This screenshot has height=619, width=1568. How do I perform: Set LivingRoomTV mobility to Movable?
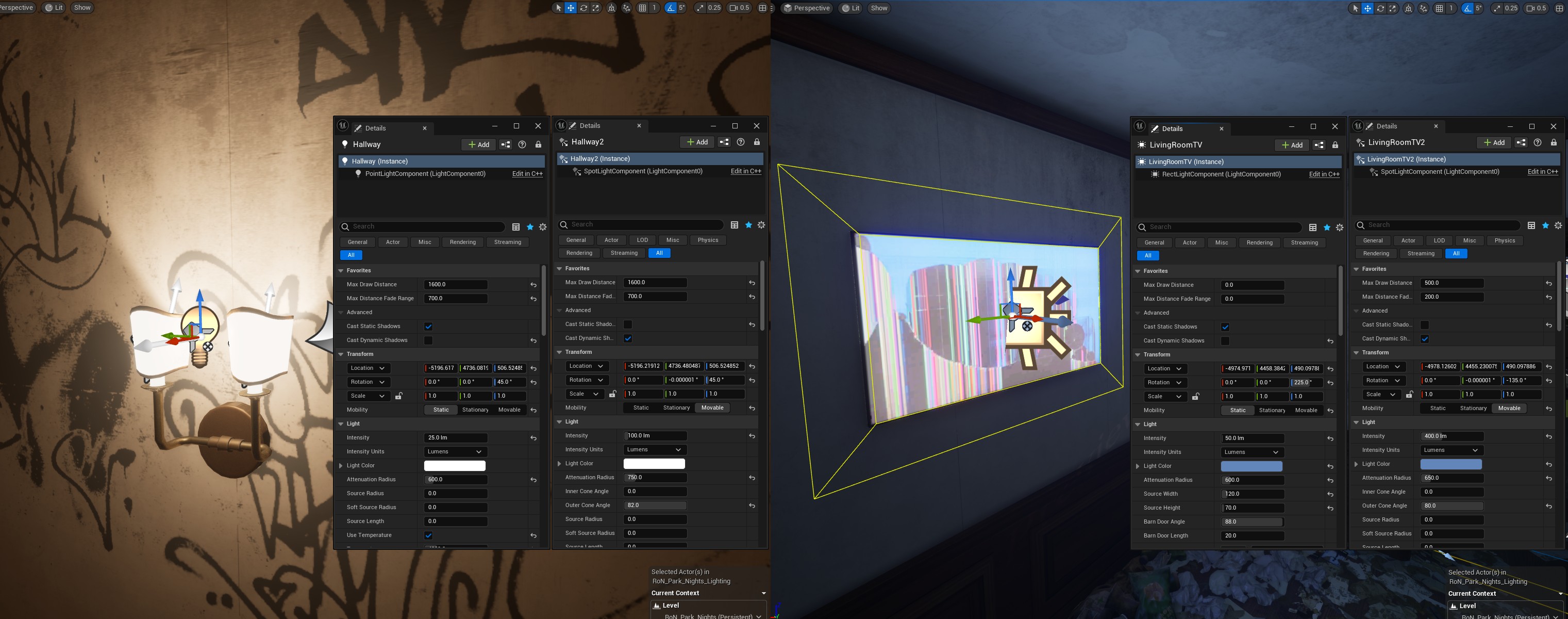click(x=1305, y=410)
